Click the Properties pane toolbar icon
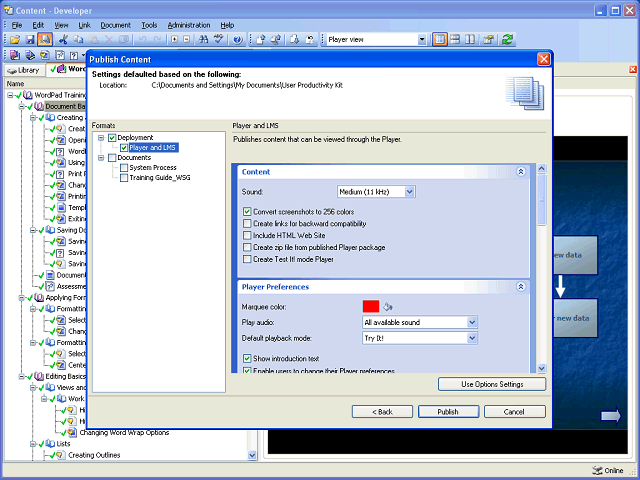640x480 pixels. 489,39
